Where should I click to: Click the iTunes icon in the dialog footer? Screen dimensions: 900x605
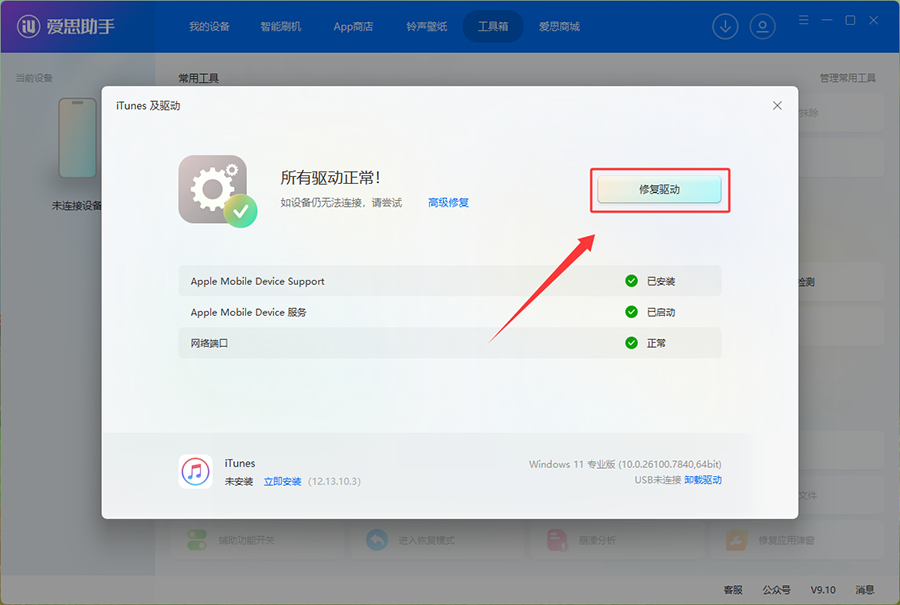(x=196, y=469)
